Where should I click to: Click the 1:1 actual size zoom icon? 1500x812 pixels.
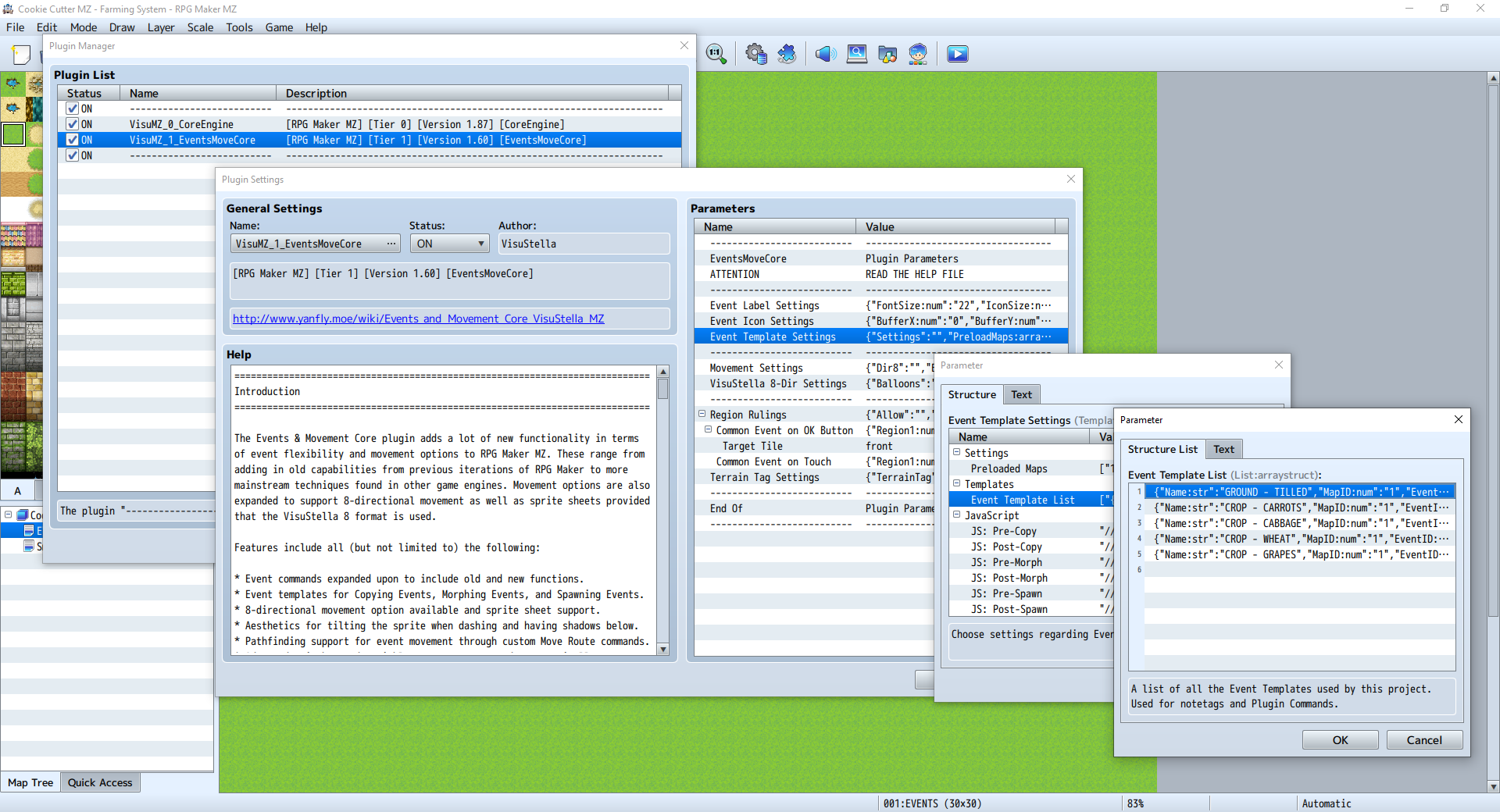pyautogui.click(x=716, y=54)
